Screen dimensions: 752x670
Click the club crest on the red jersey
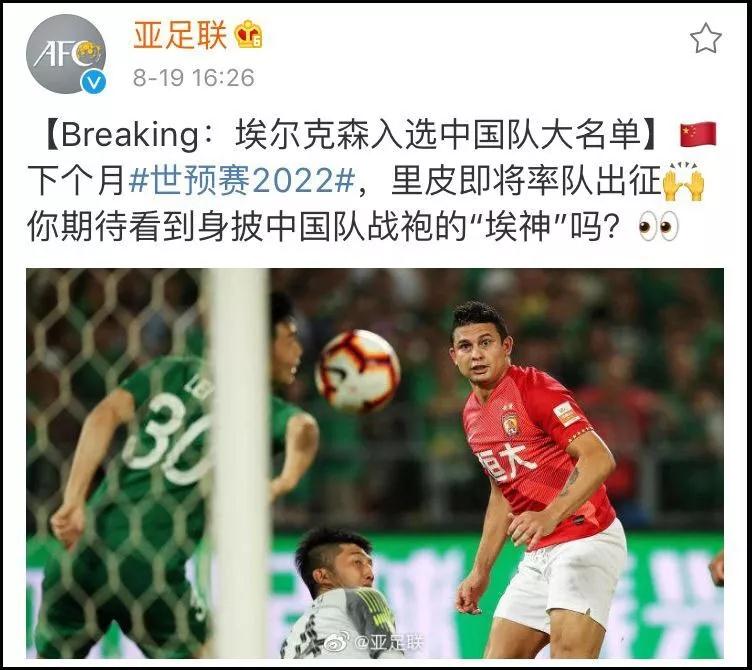510,423
